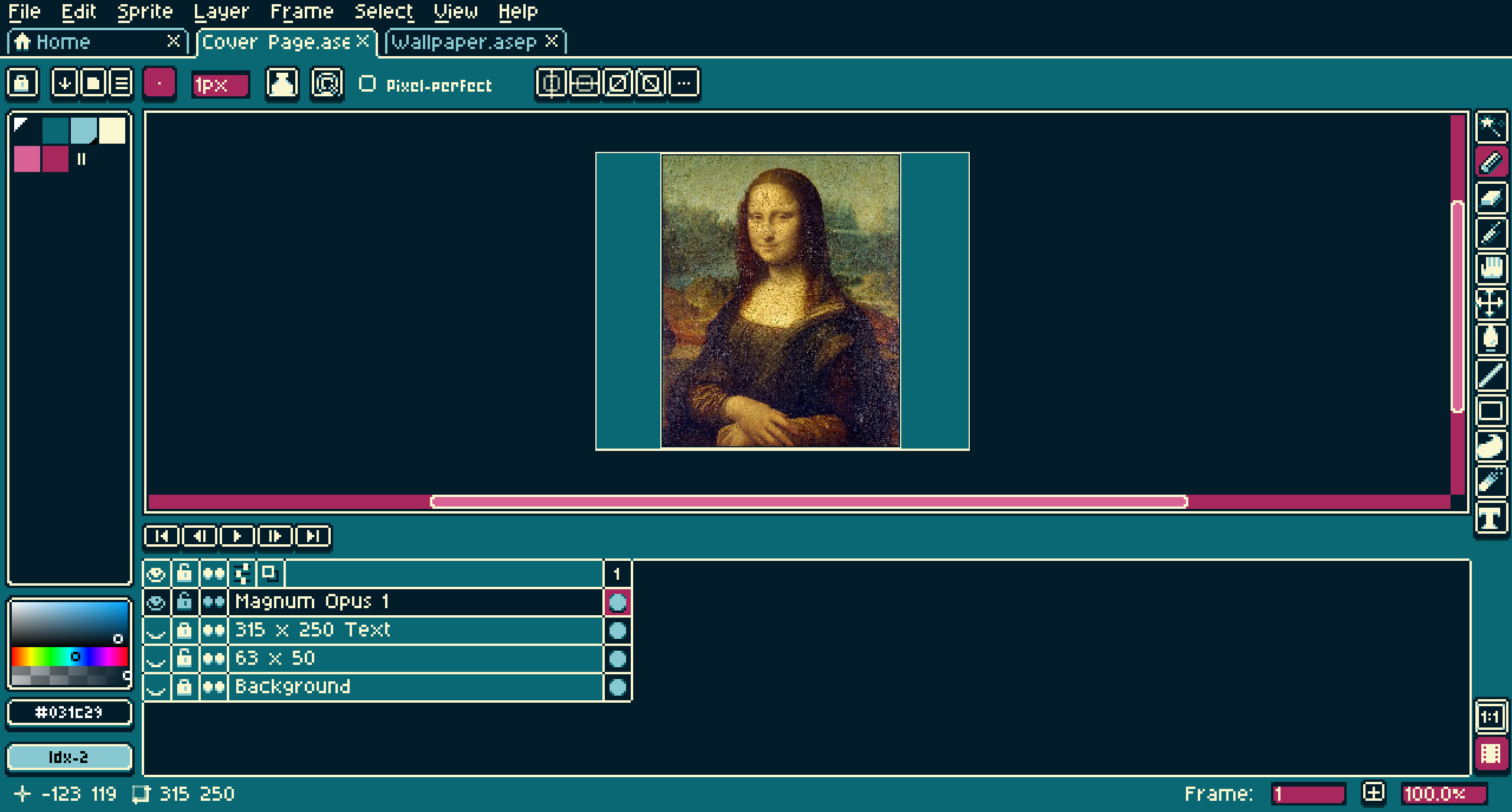Play the animation
1512x812 pixels.
click(x=237, y=536)
